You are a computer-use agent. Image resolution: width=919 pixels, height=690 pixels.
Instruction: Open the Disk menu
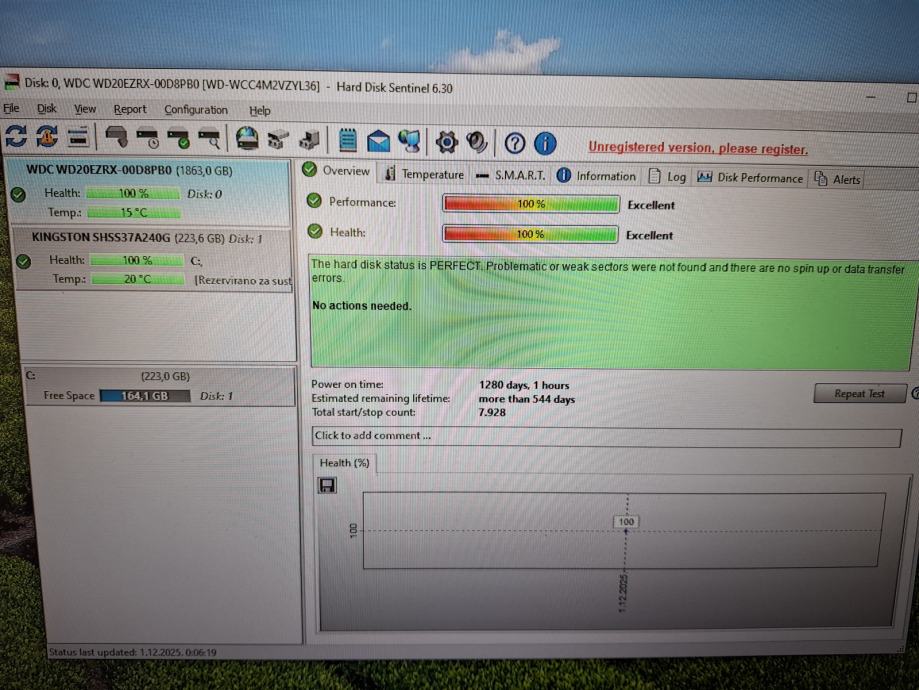tap(47, 109)
